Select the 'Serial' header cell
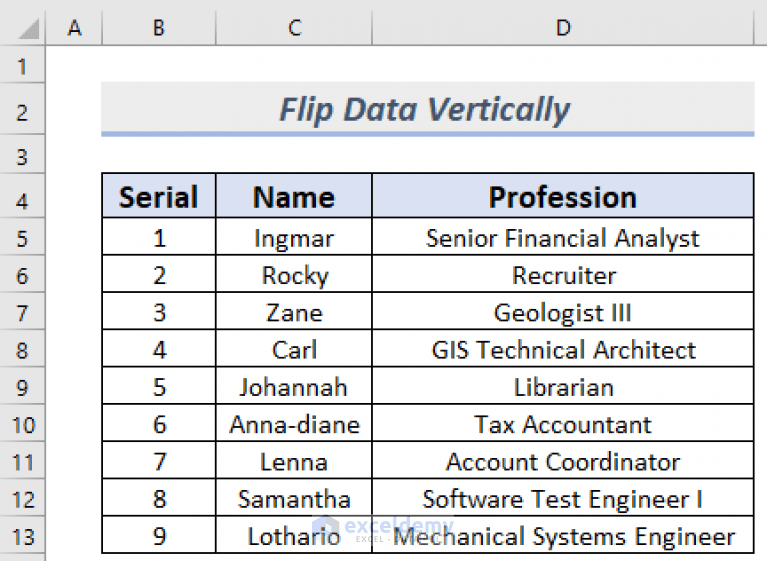 pos(158,197)
